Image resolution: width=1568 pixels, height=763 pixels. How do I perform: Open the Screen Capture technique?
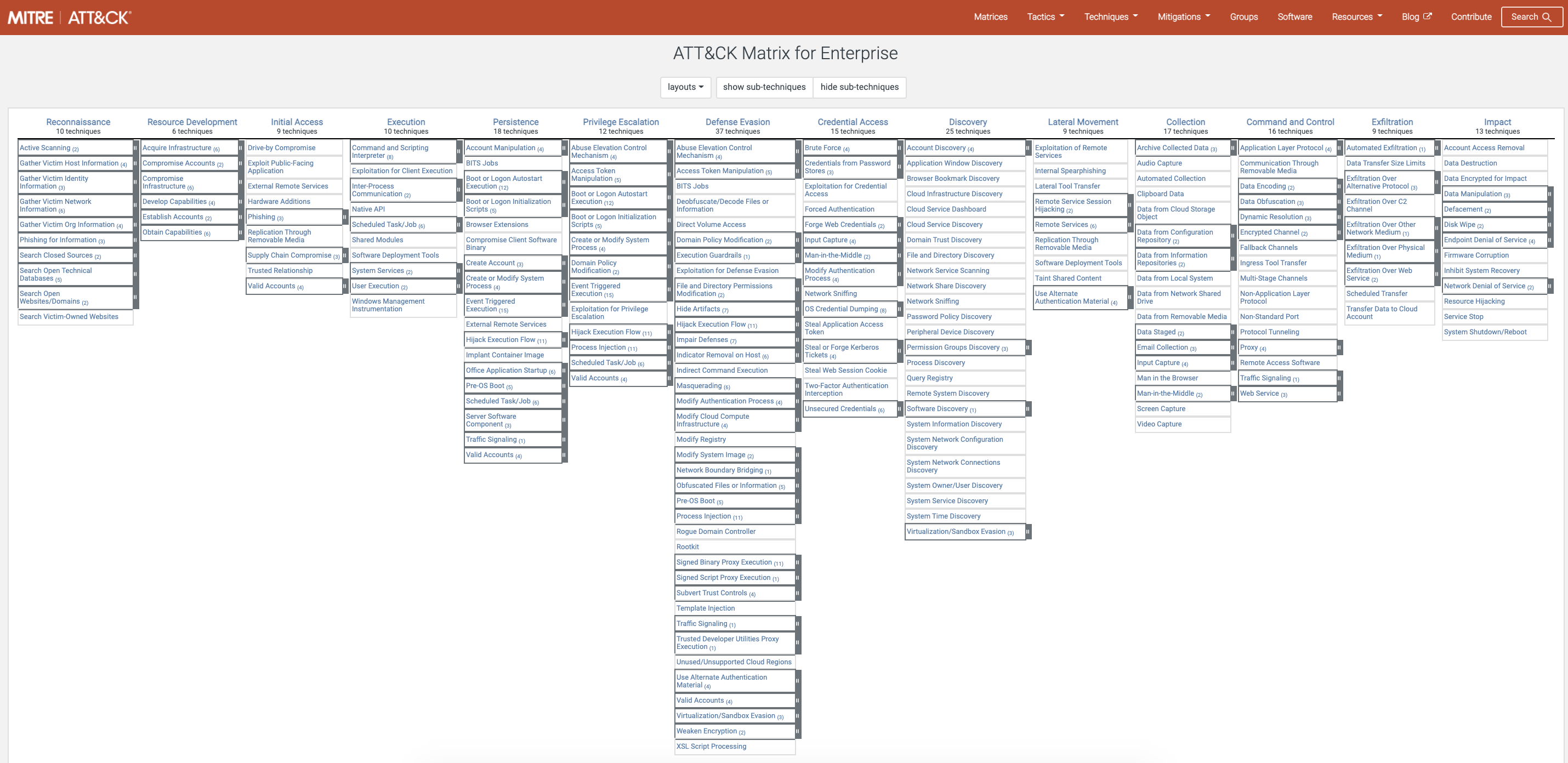[x=1161, y=409]
